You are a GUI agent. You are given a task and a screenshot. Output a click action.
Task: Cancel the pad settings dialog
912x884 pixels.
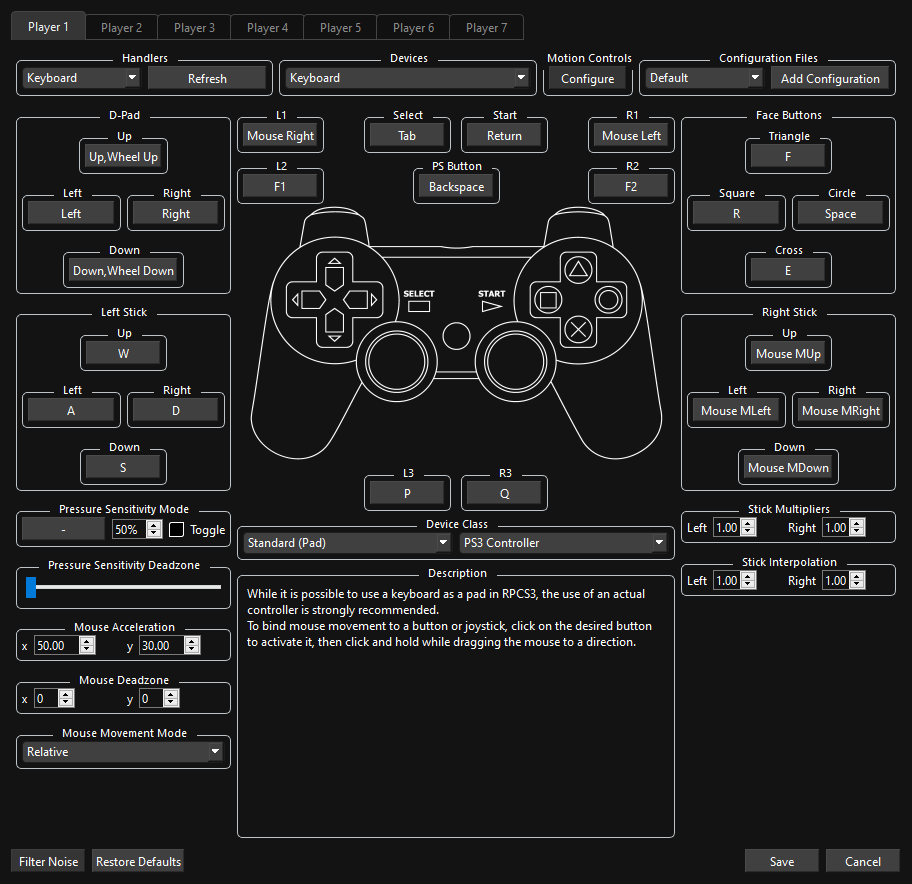coord(863,861)
